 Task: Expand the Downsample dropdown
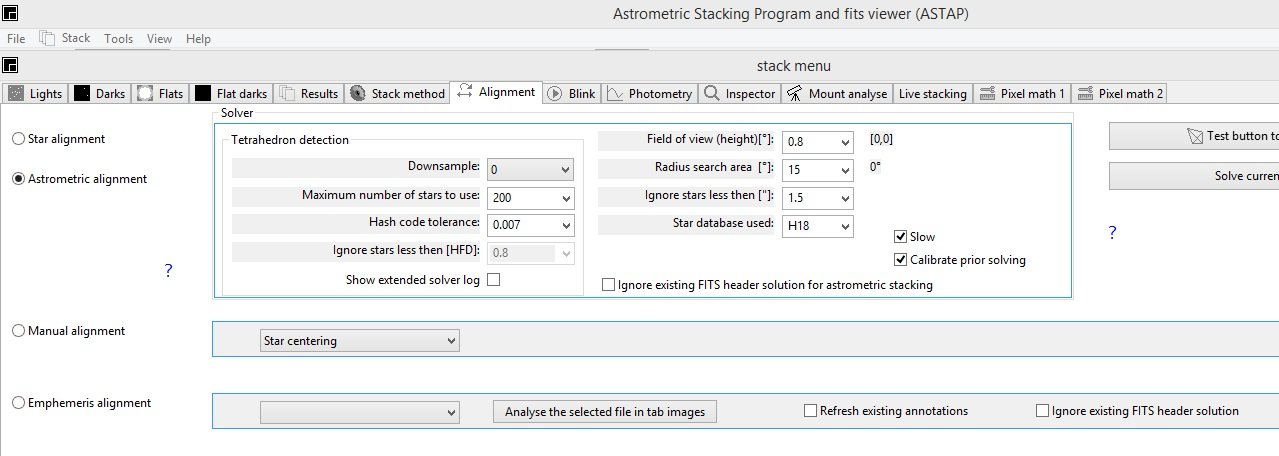point(566,169)
